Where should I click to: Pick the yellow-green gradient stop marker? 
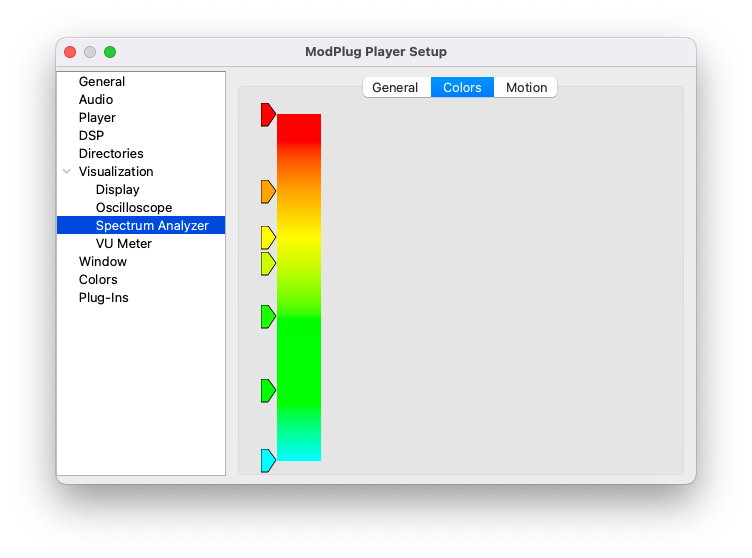click(267, 264)
